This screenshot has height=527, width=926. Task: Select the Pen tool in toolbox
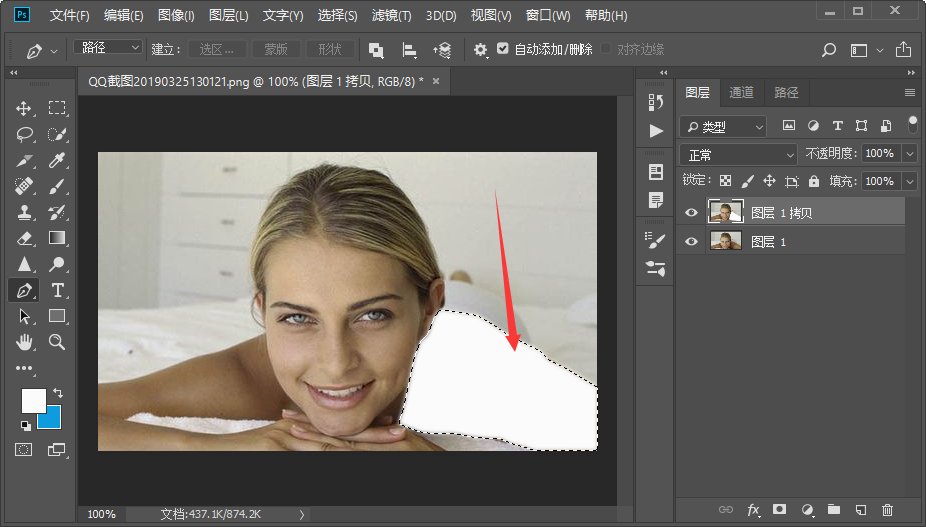coord(24,290)
